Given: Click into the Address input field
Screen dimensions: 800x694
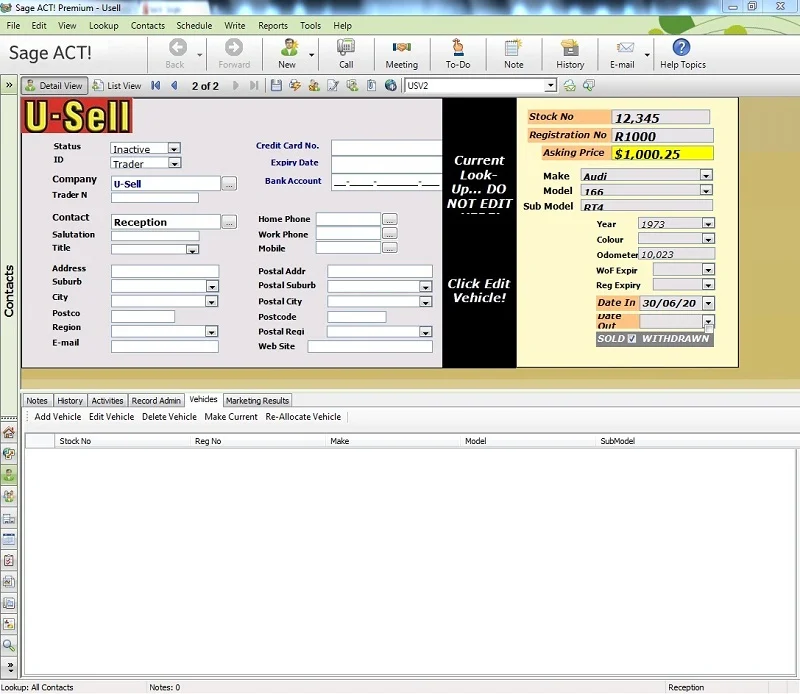Looking at the screenshot, I should click(165, 271).
